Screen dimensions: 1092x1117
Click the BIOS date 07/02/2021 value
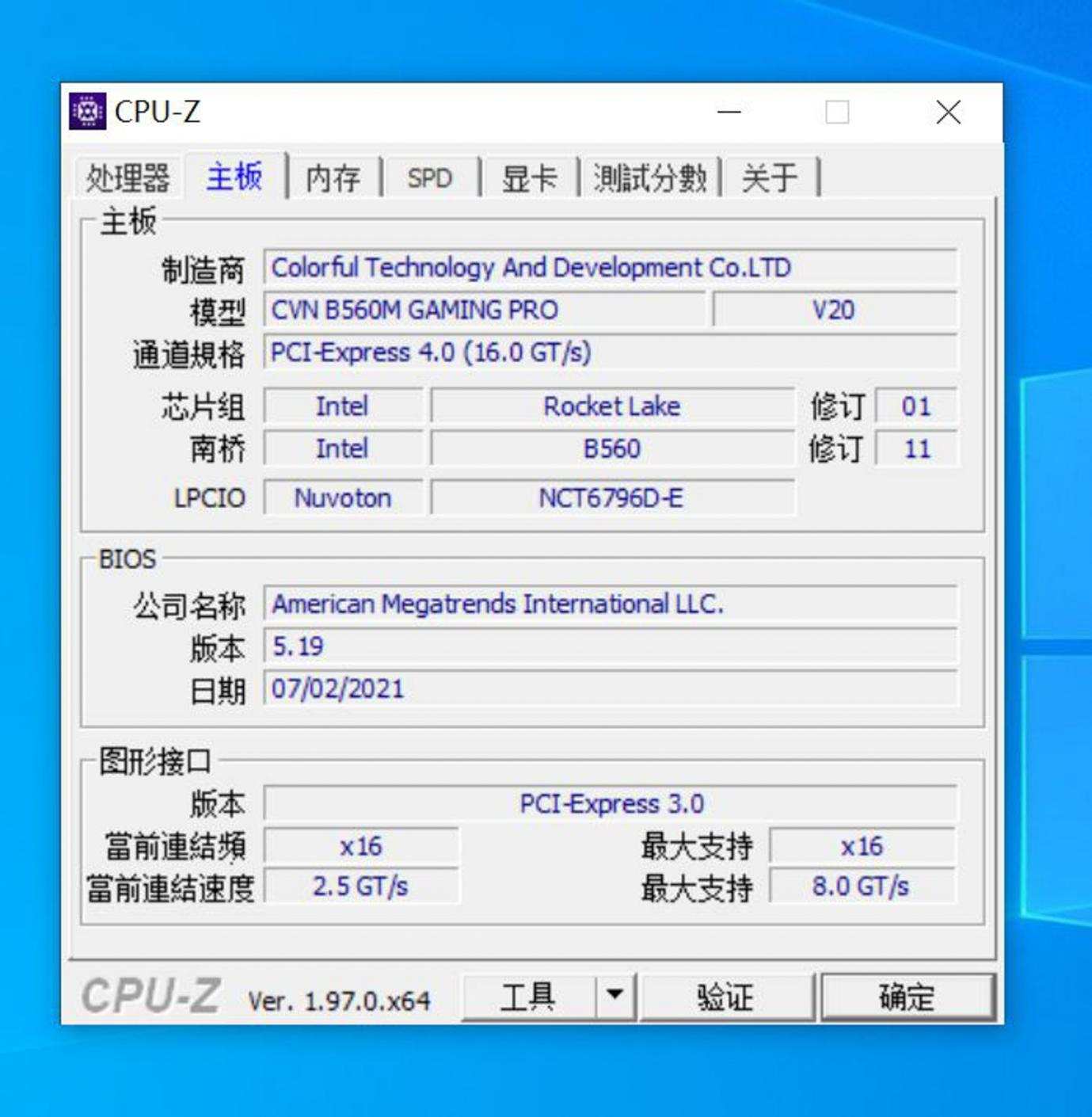[611, 688]
